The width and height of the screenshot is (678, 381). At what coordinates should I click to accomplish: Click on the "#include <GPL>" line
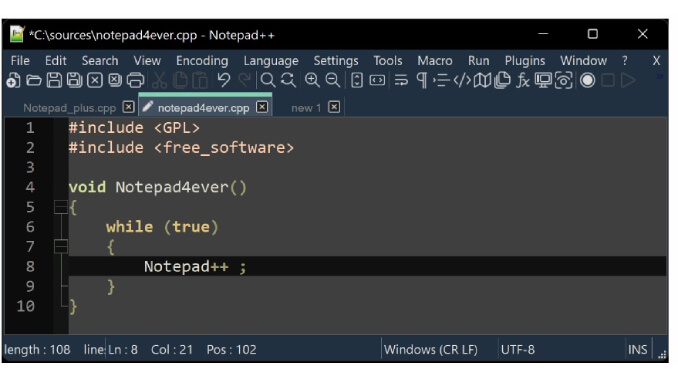(x=134, y=128)
